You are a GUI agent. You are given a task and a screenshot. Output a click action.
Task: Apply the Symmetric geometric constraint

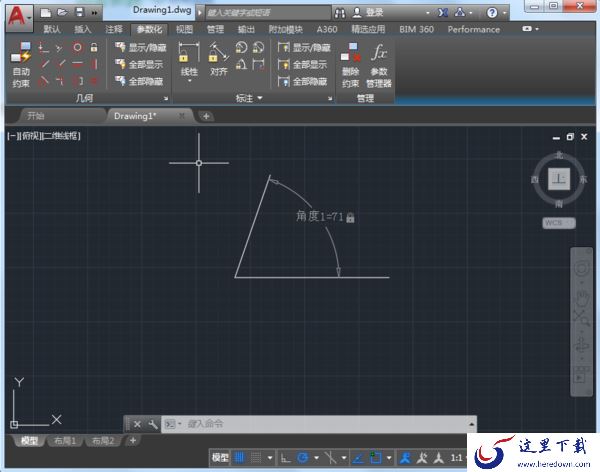[x=78, y=81]
